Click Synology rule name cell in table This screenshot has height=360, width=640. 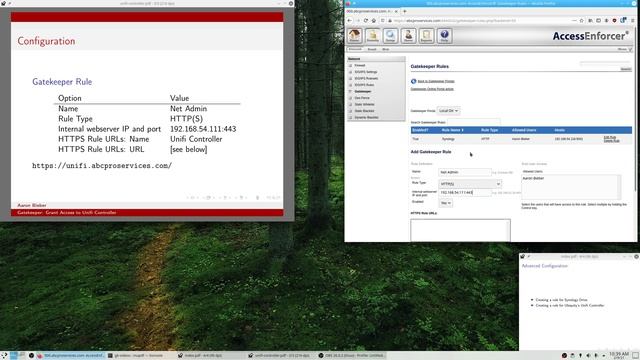[x=448, y=139]
